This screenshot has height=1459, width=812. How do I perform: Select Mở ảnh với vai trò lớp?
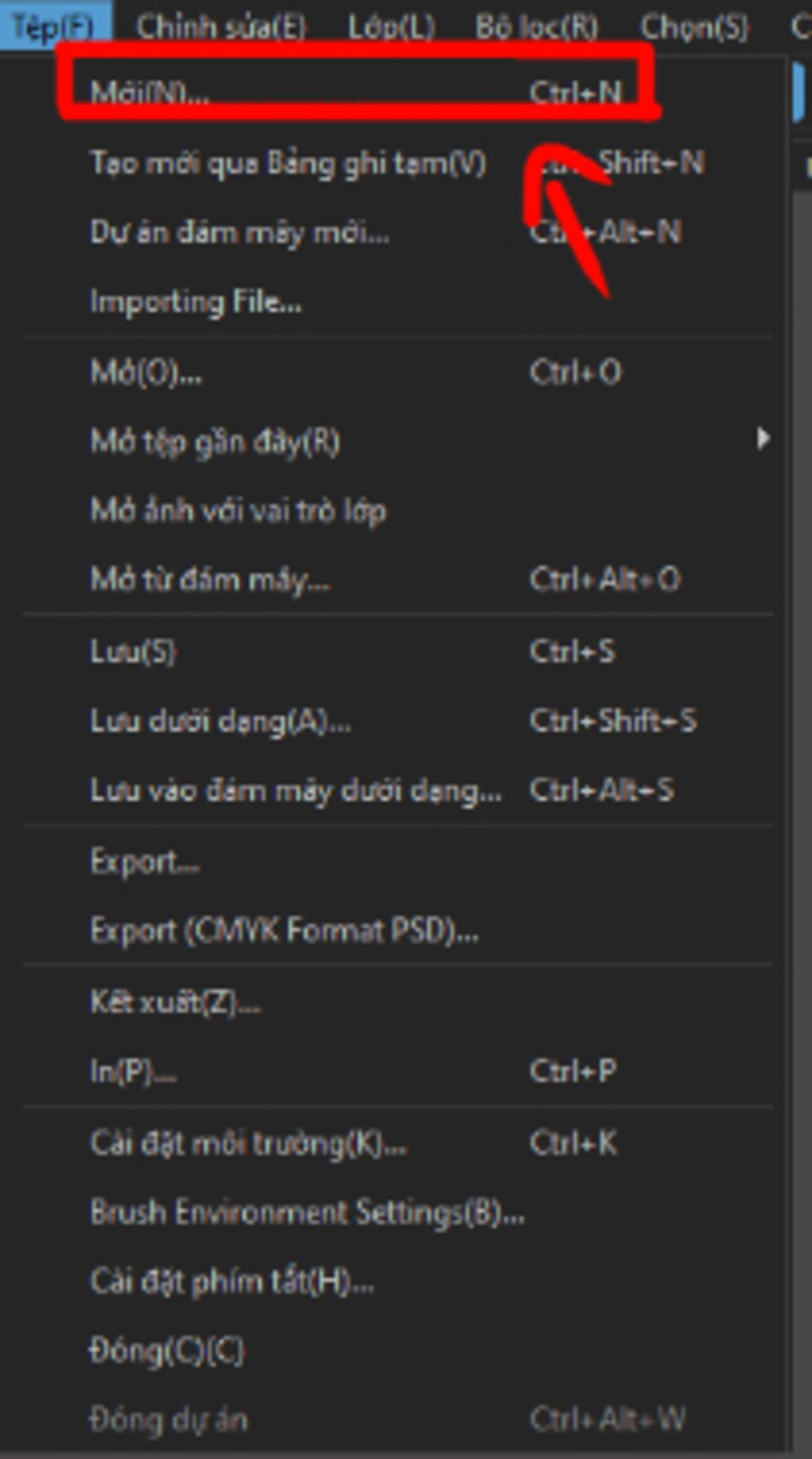[238, 510]
